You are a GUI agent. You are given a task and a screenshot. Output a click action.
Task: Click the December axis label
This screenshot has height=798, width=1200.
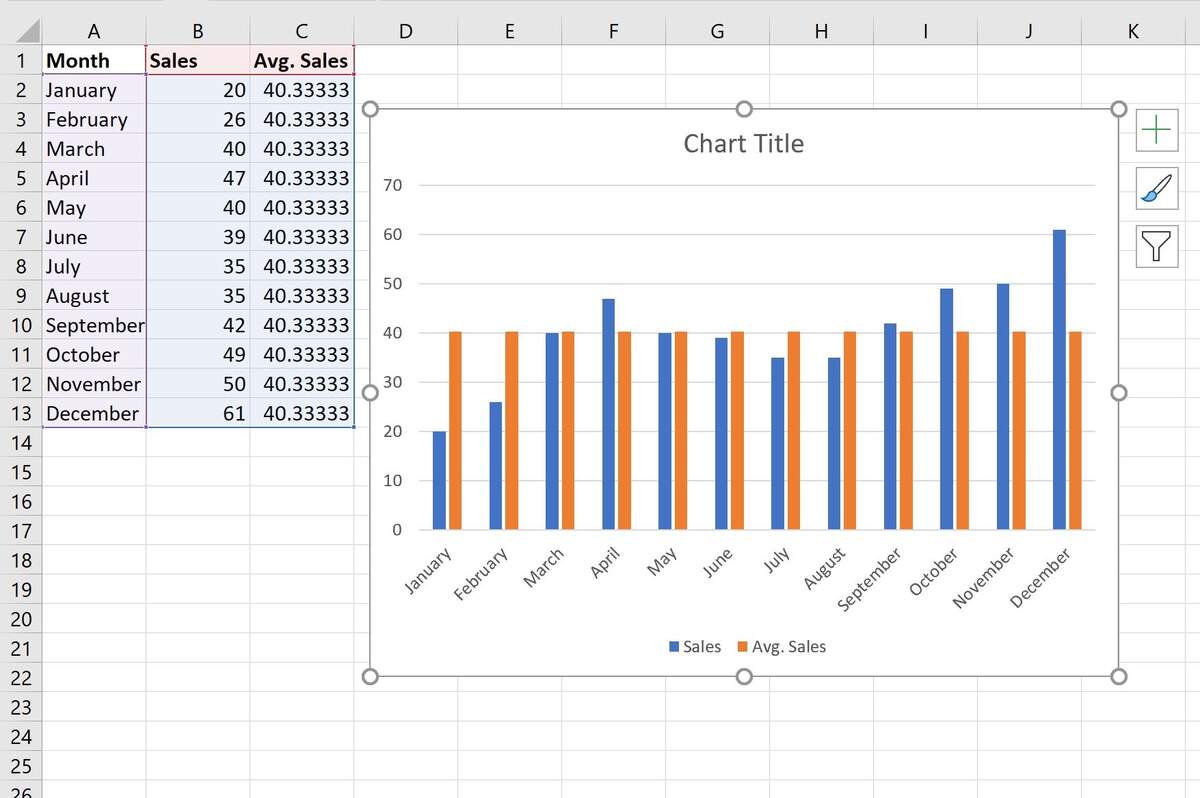(1041, 578)
